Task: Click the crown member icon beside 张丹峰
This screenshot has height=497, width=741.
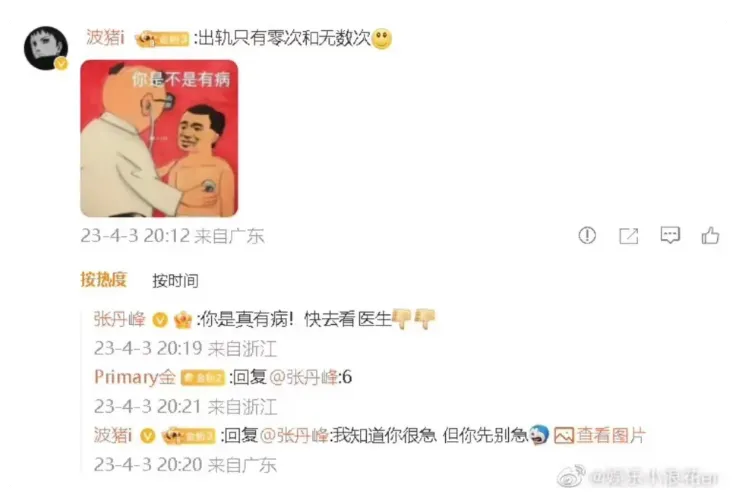Action: [183, 320]
